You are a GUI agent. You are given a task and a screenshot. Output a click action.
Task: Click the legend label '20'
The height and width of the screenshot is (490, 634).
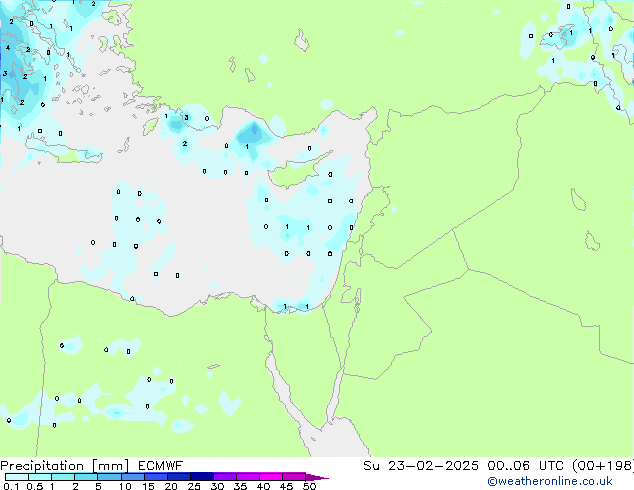[x=171, y=486]
